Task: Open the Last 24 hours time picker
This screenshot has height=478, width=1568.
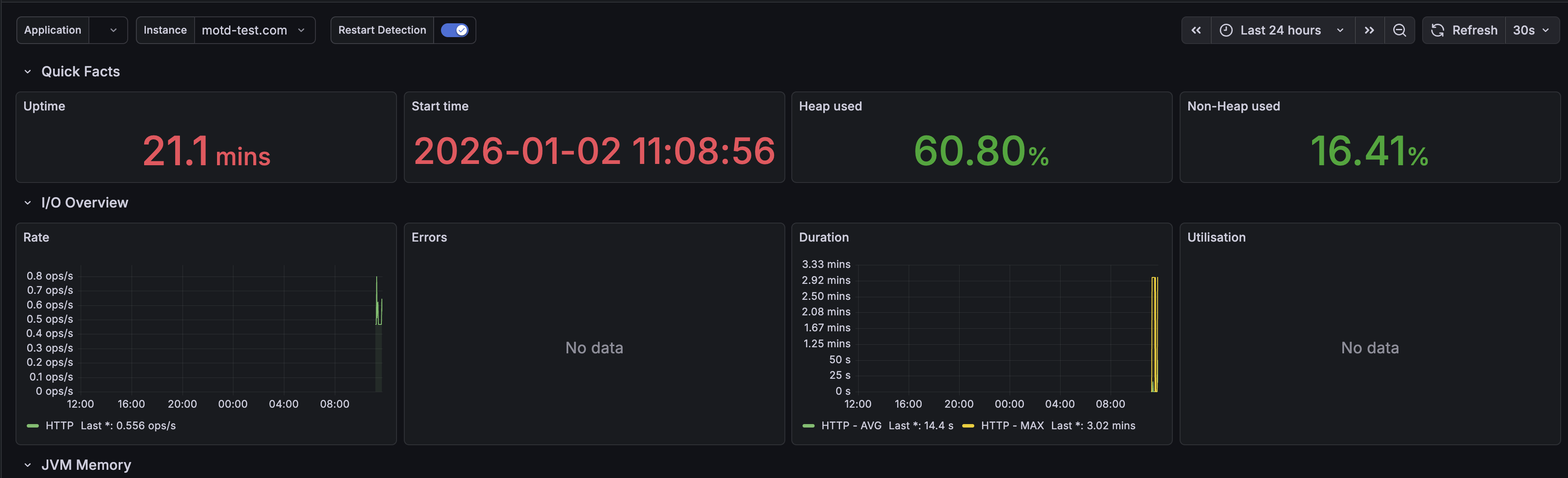Action: click(x=1281, y=31)
